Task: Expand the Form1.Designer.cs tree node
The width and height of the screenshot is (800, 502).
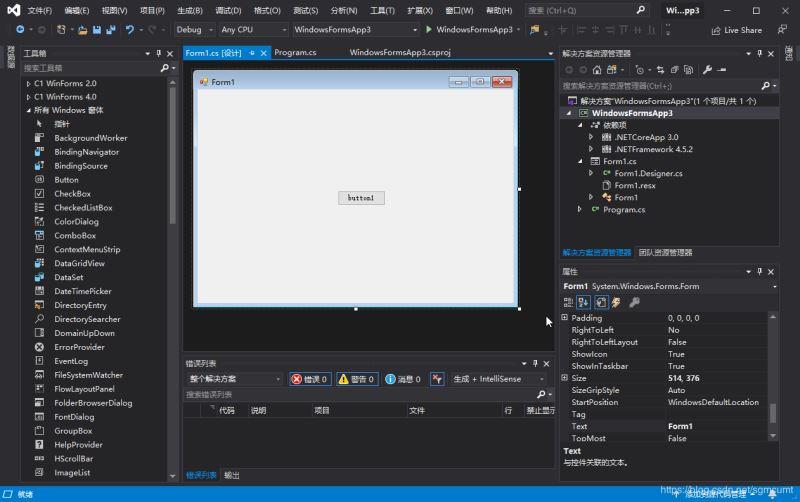Action: point(591,173)
